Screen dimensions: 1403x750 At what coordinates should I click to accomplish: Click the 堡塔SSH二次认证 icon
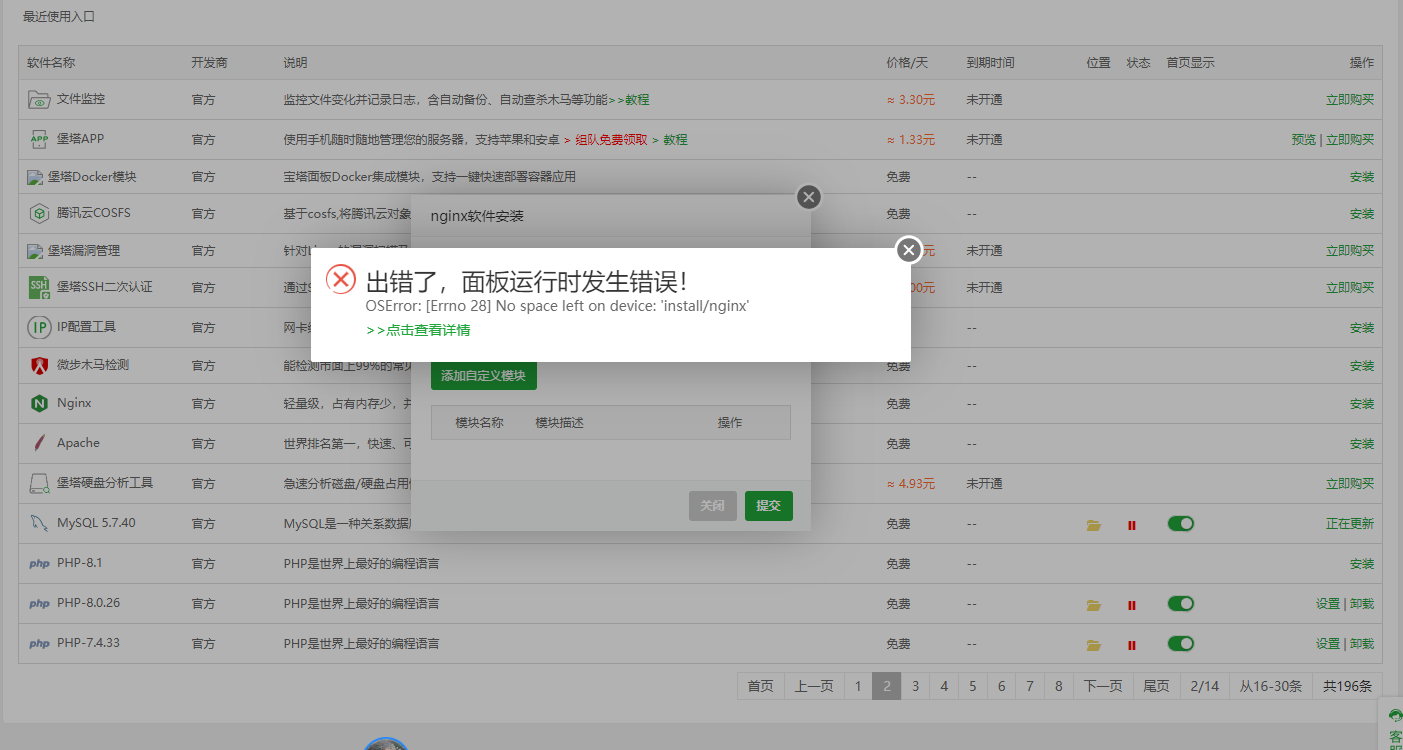(x=39, y=287)
